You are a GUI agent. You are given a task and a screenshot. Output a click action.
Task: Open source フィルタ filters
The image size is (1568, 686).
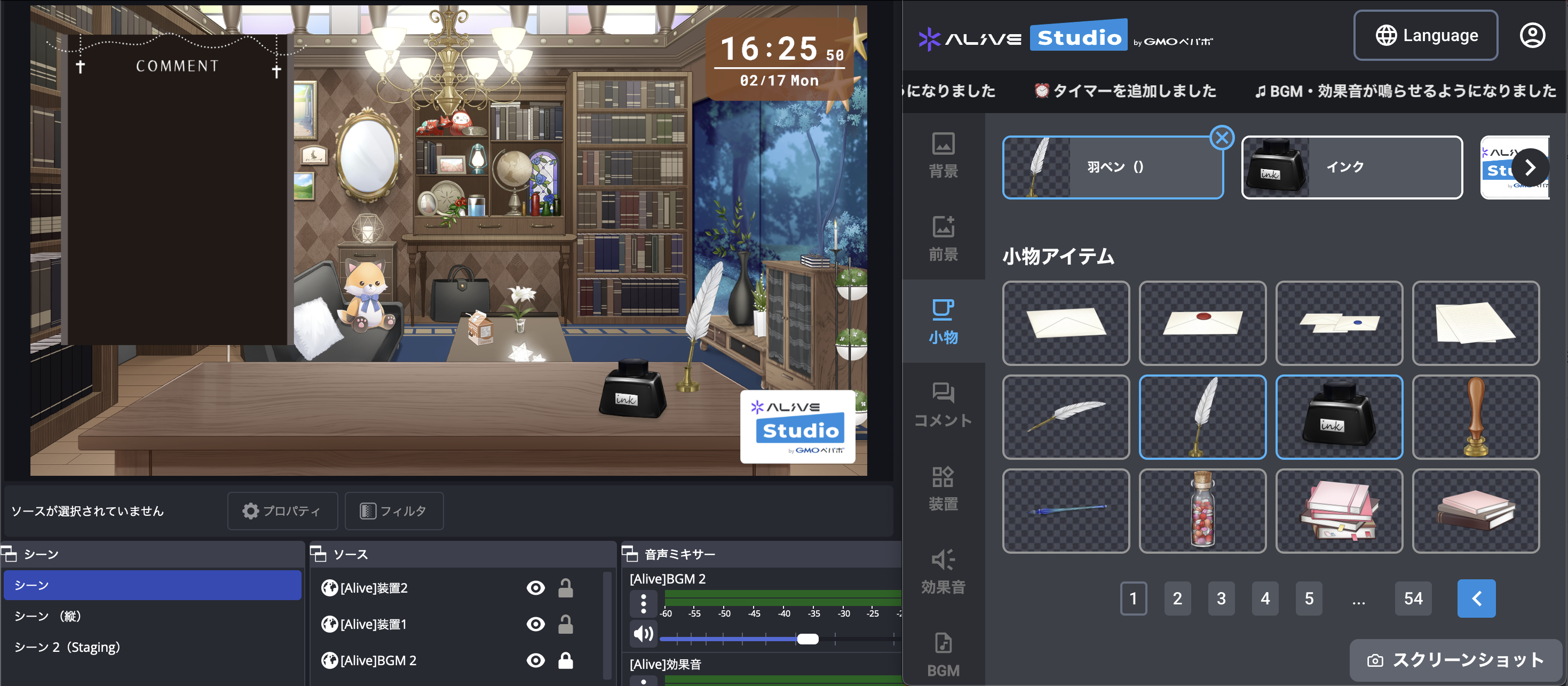(394, 511)
